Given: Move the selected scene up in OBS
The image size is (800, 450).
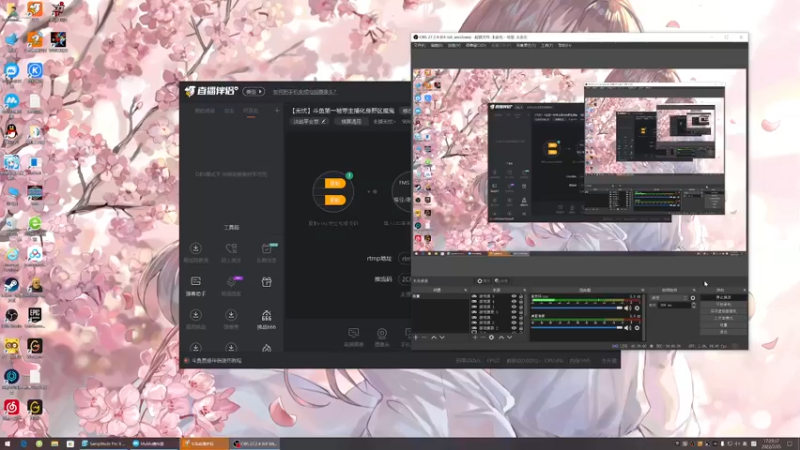Looking at the screenshot, I should point(434,338).
